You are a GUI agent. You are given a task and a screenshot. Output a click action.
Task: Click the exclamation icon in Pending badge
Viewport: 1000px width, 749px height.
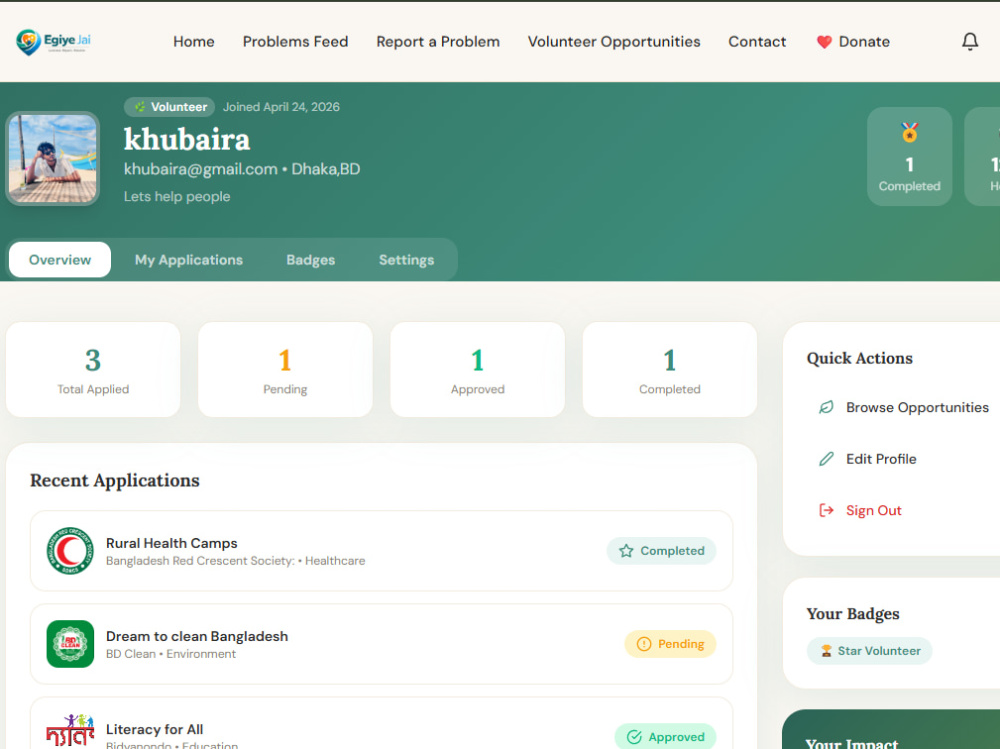coord(644,644)
